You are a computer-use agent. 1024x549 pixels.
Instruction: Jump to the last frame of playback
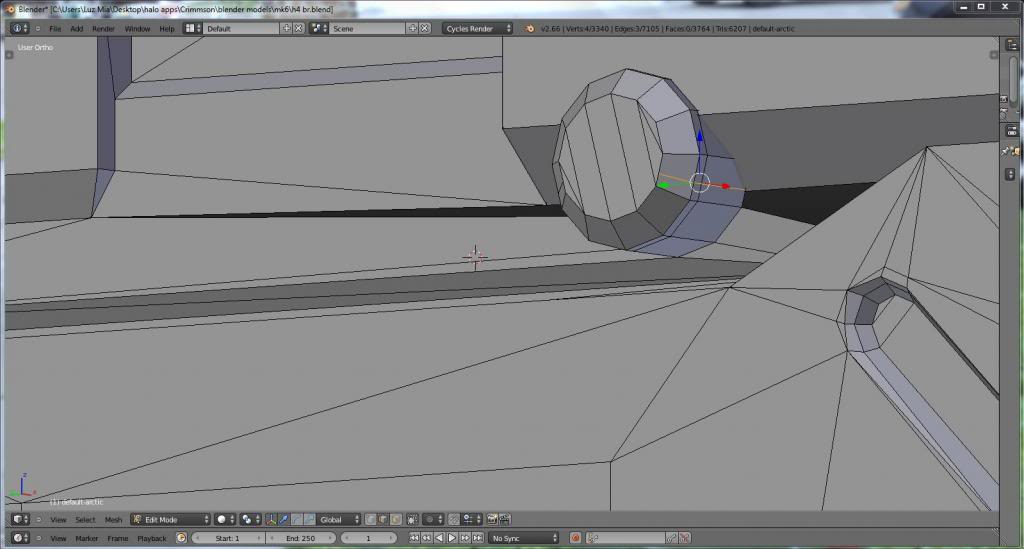click(477, 538)
